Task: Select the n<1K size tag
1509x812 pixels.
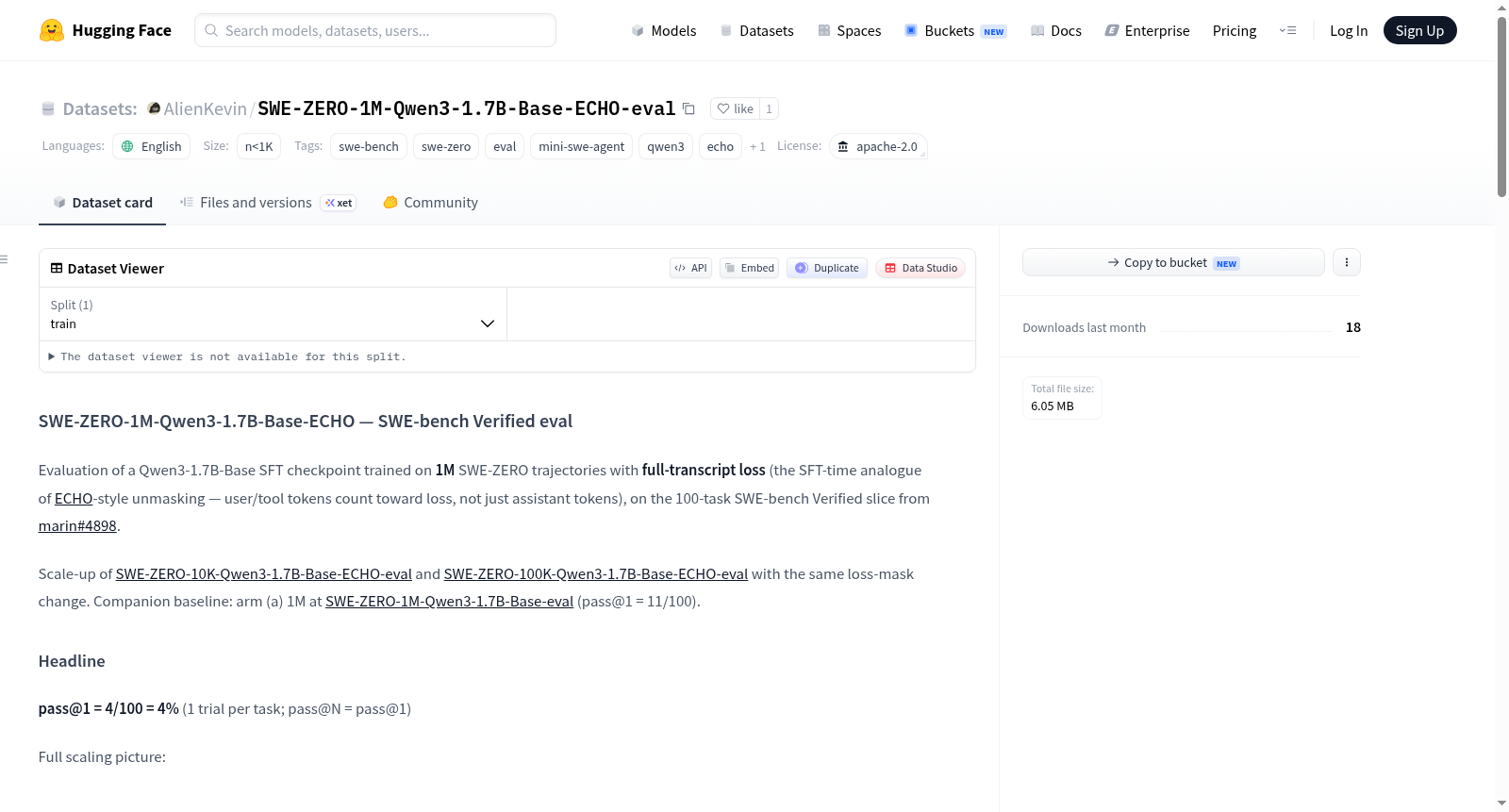Action: (258, 146)
